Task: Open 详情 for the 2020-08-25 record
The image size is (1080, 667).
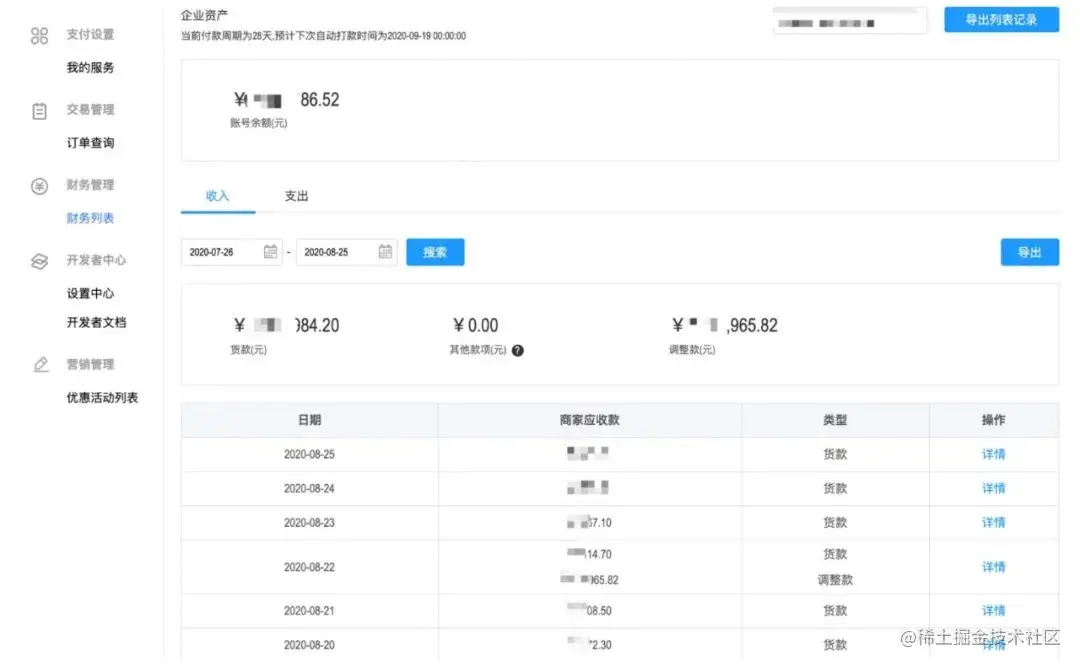Action: (x=992, y=454)
